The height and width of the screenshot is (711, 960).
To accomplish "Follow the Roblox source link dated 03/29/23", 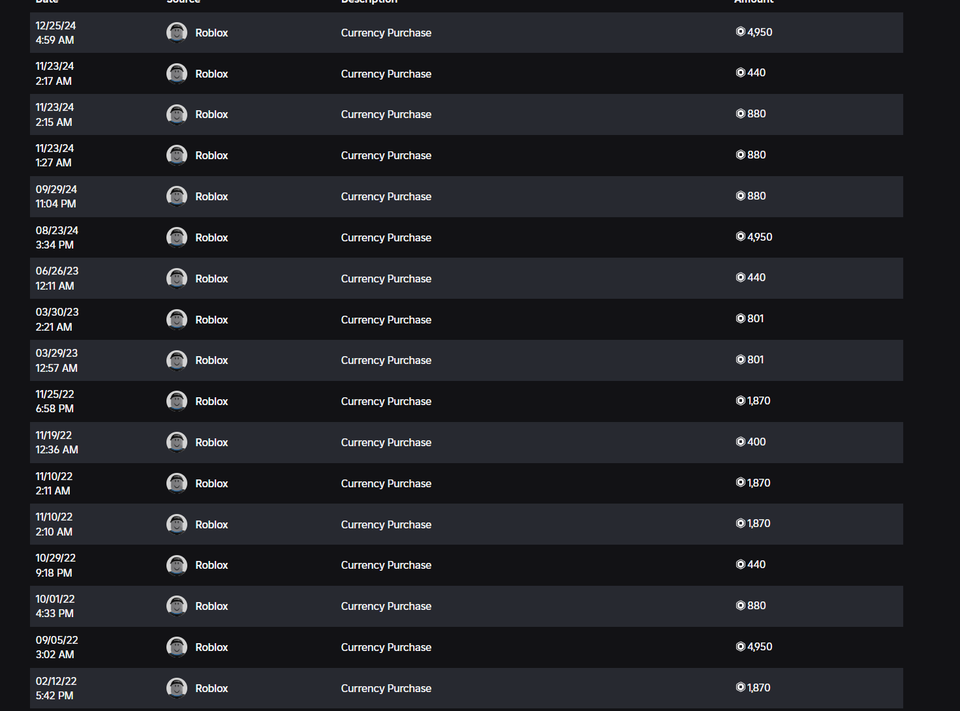I will (211, 361).
